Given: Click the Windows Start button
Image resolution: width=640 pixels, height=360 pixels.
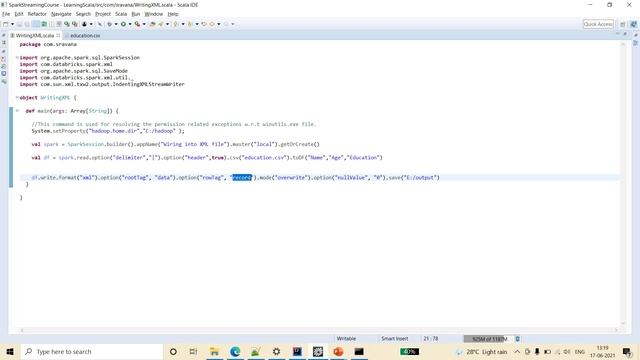Looking at the screenshot, I should pyautogui.click(x=10, y=351).
